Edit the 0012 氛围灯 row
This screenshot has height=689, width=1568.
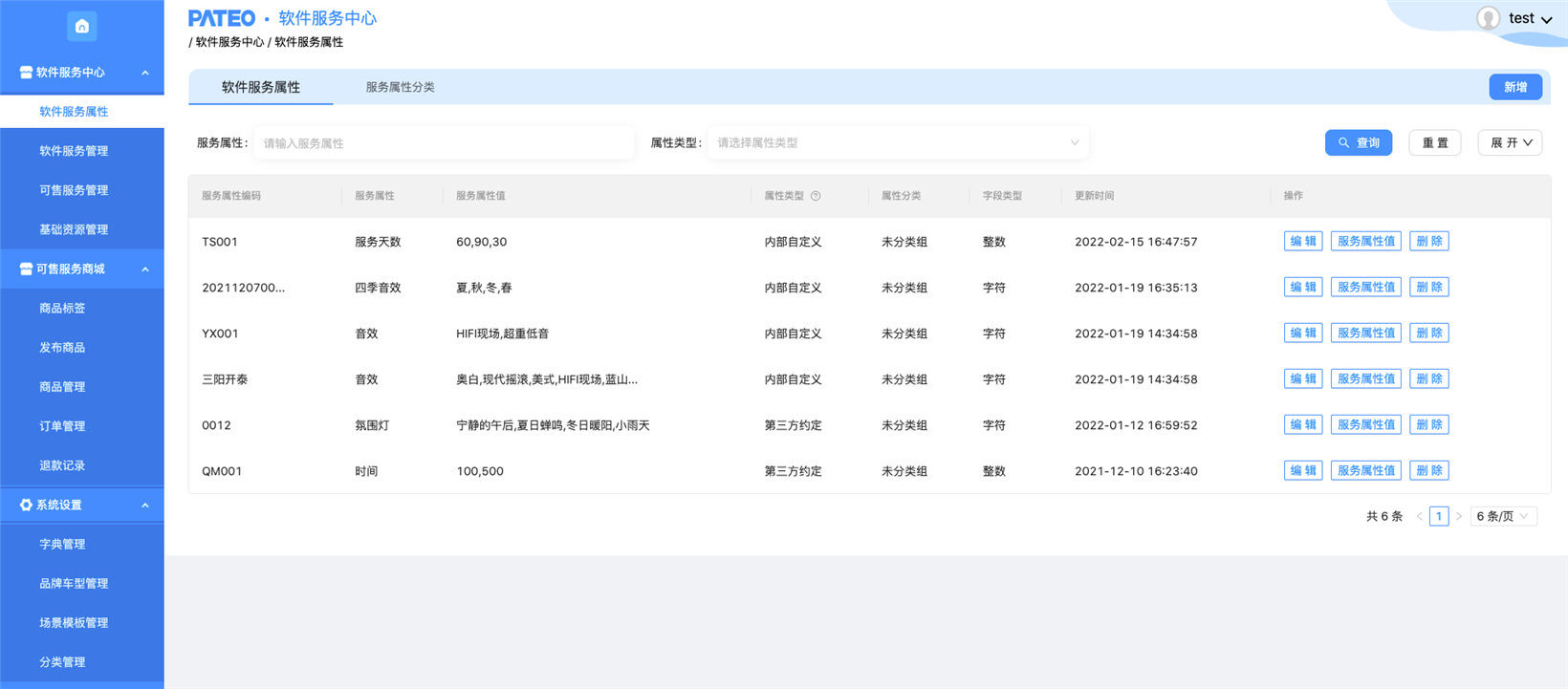pyautogui.click(x=1303, y=425)
